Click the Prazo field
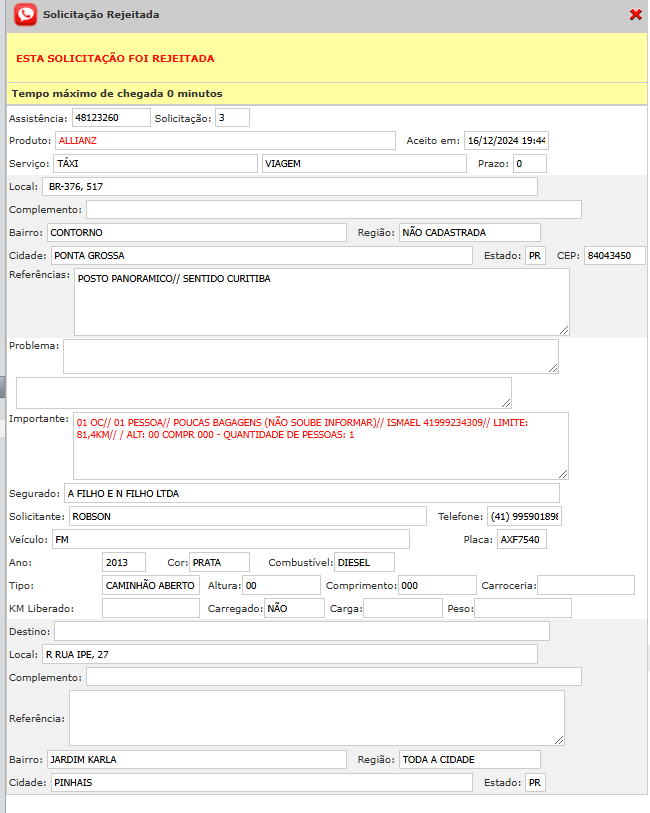 click(x=530, y=163)
